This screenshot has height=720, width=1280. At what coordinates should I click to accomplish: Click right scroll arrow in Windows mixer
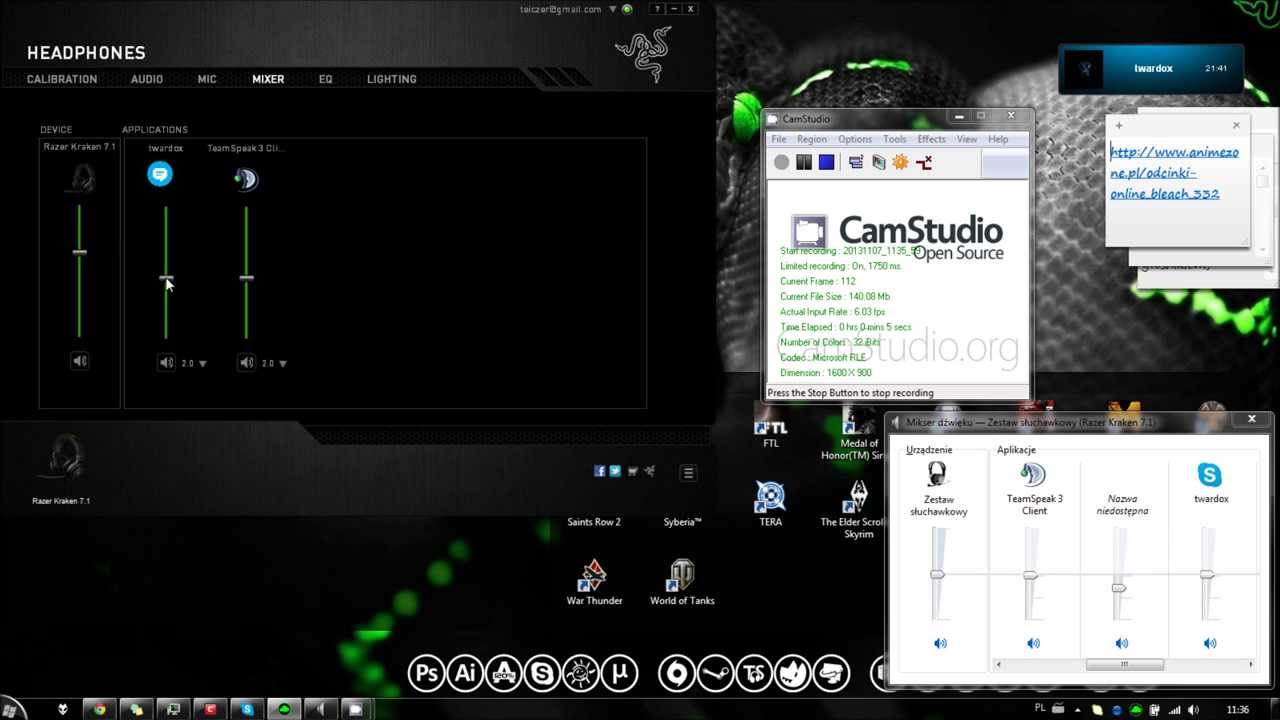click(1250, 664)
